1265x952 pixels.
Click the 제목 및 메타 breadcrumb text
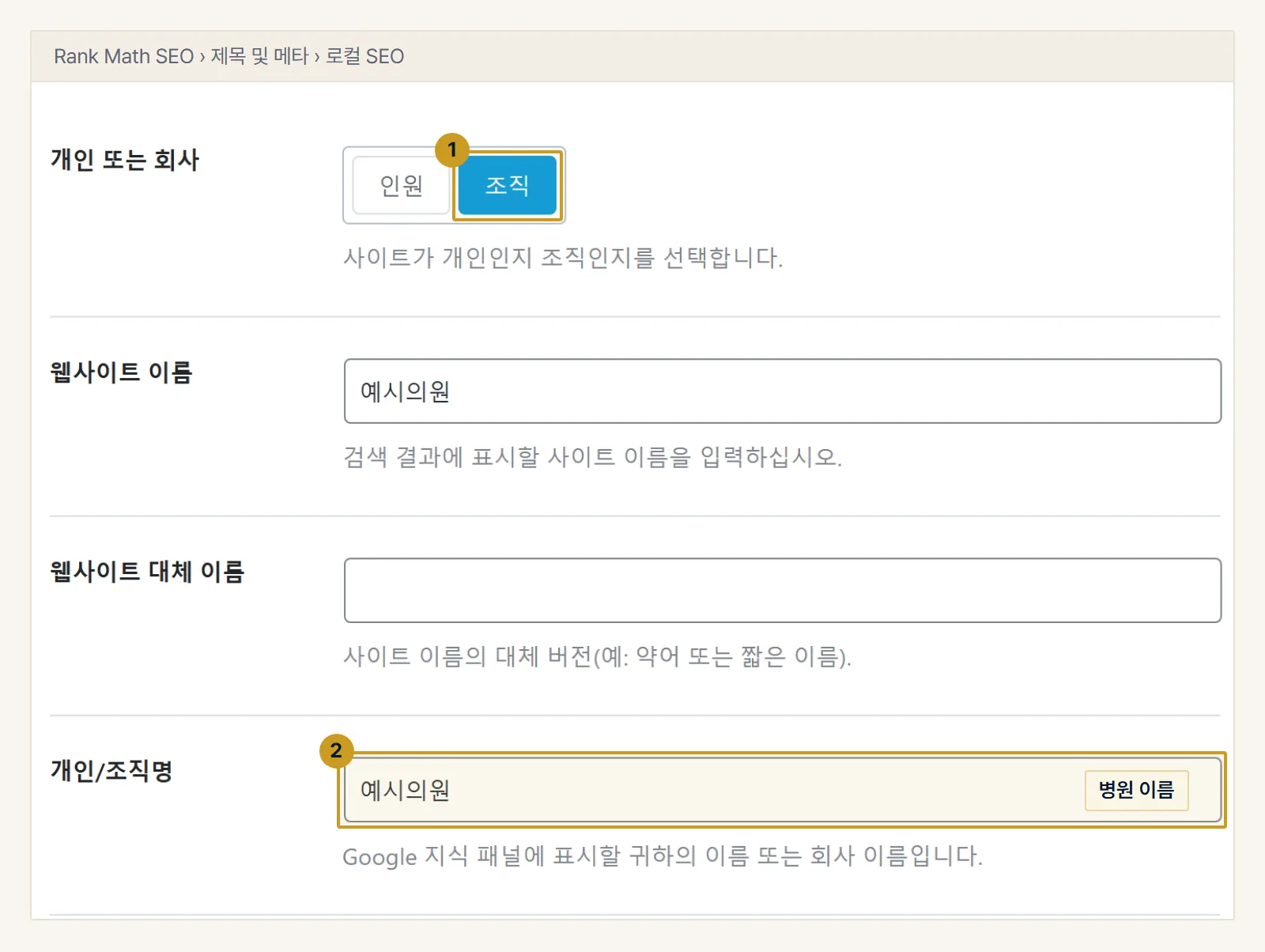click(x=259, y=56)
